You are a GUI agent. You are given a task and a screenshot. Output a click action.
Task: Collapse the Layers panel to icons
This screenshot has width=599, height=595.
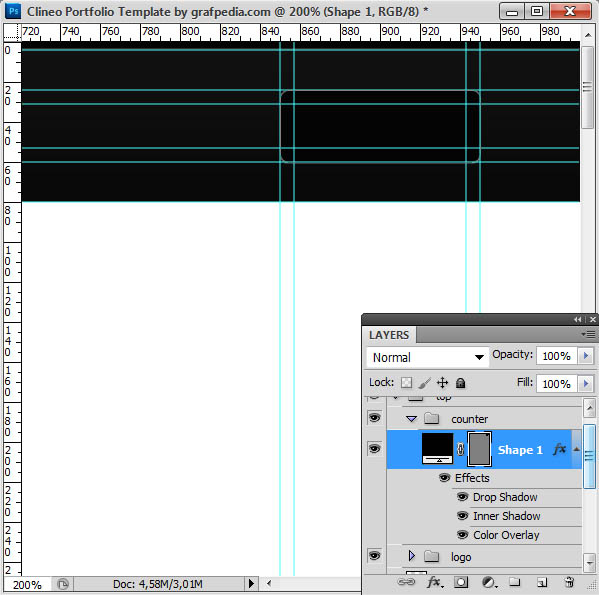[x=578, y=319]
